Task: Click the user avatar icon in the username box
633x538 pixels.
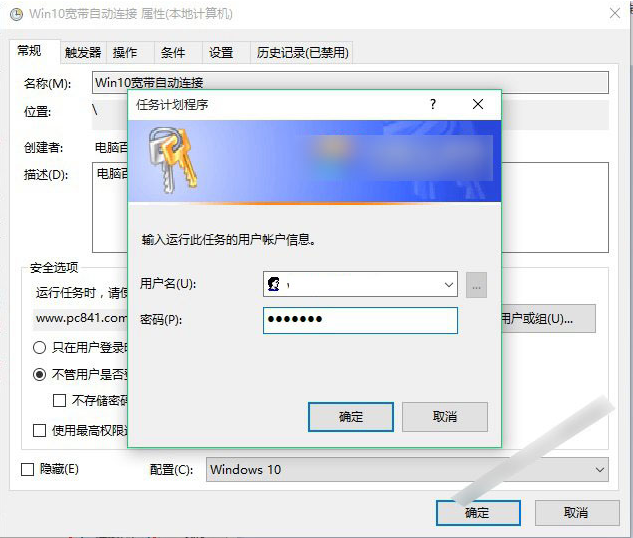Action: point(273,285)
